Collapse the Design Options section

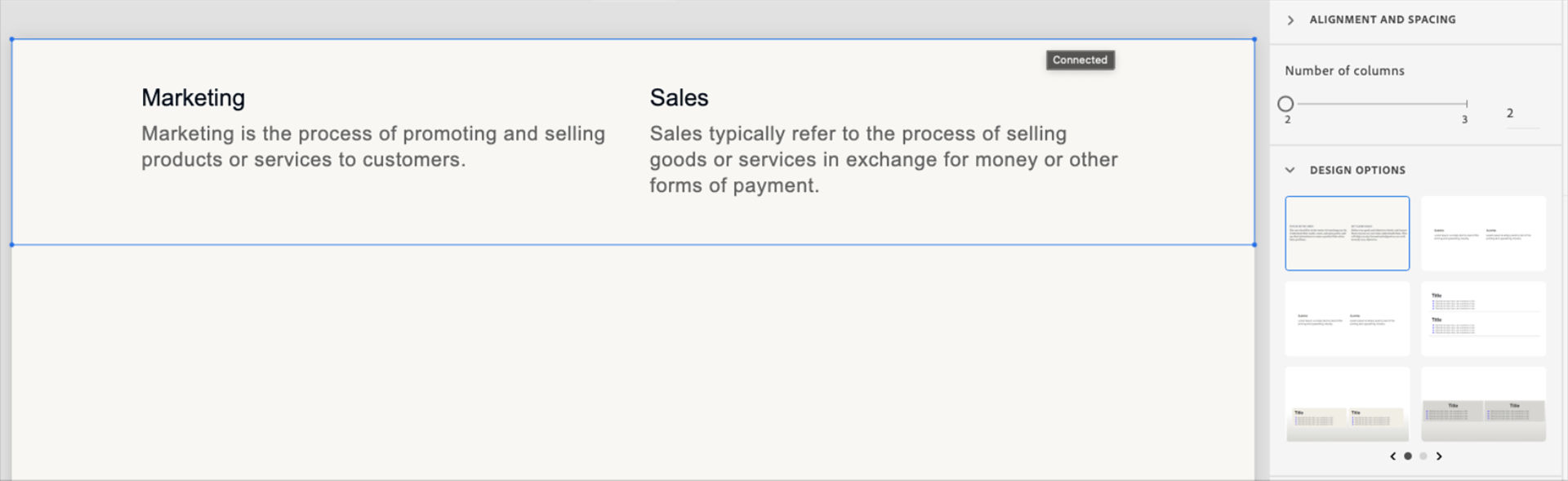pos(1290,171)
